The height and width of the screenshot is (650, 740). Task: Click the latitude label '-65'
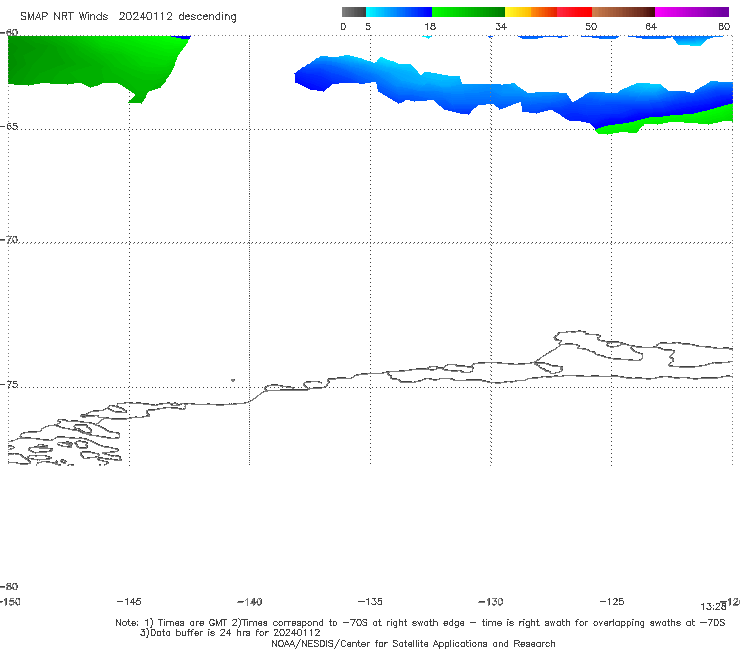[x=9, y=127]
